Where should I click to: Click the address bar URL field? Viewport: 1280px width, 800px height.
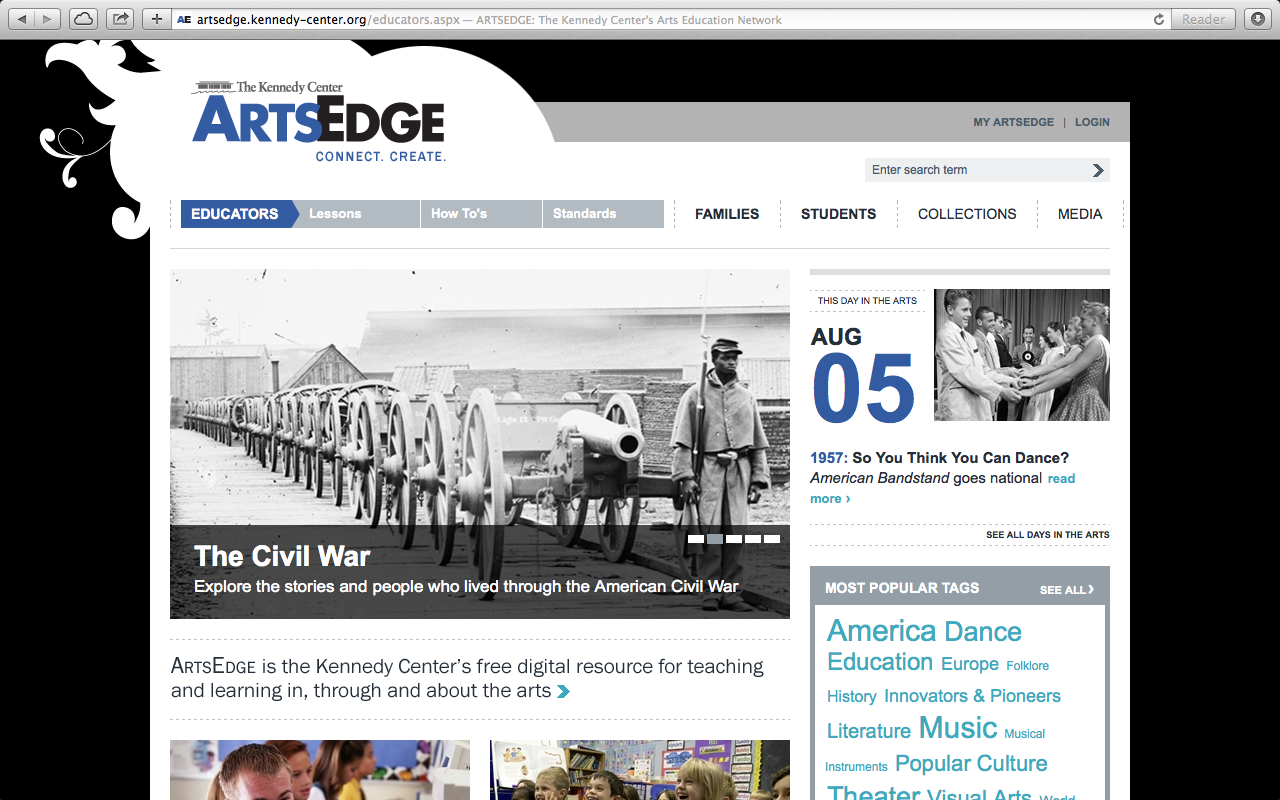[660, 19]
